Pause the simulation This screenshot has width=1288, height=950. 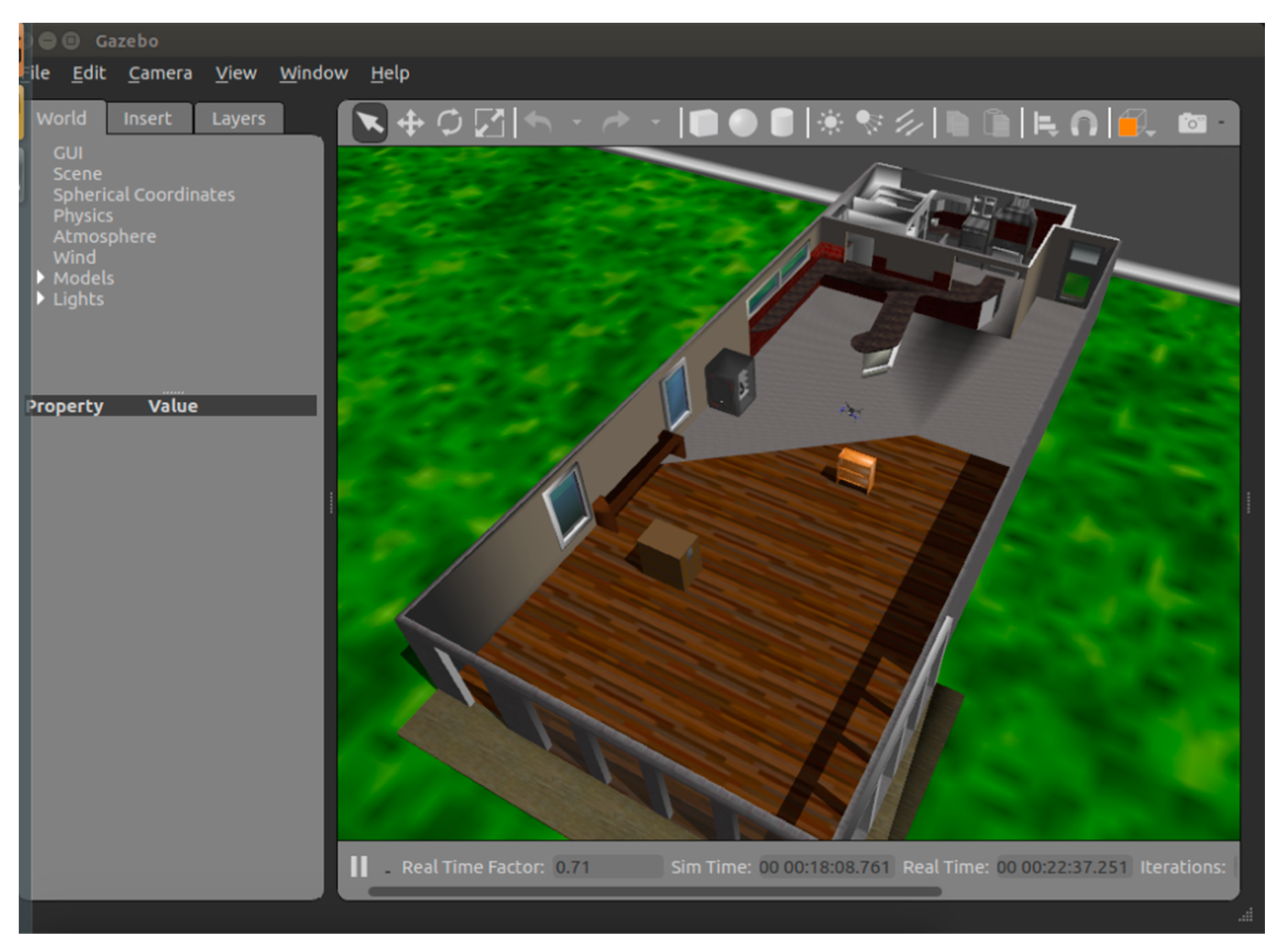(x=359, y=866)
